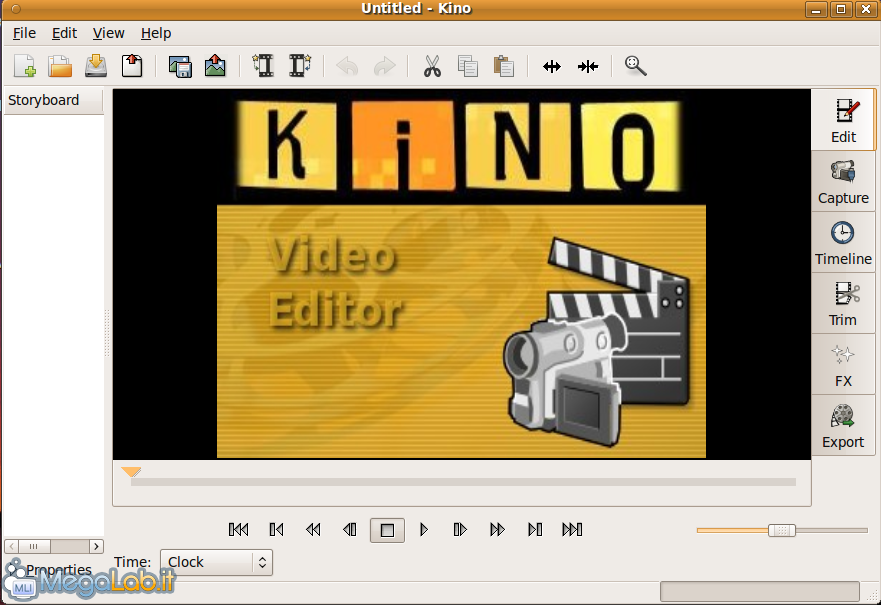Go to the start of next scene

[x=535, y=530]
